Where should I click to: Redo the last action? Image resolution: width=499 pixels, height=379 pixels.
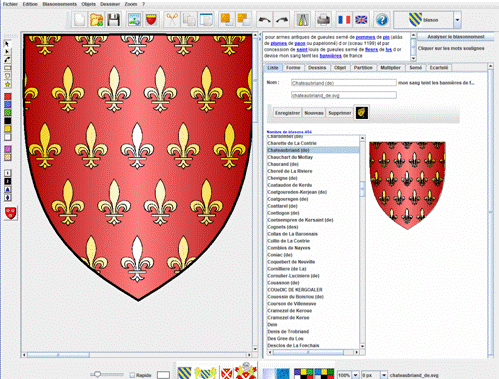tap(282, 20)
